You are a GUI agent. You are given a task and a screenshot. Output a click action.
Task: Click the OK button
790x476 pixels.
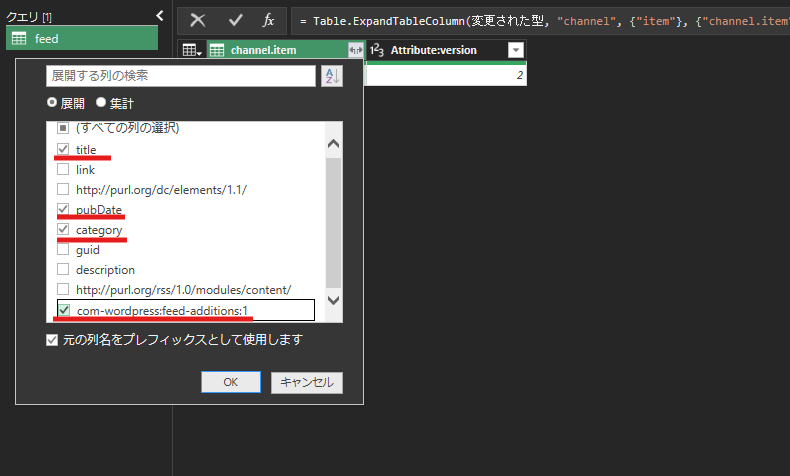(x=230, y=382)
